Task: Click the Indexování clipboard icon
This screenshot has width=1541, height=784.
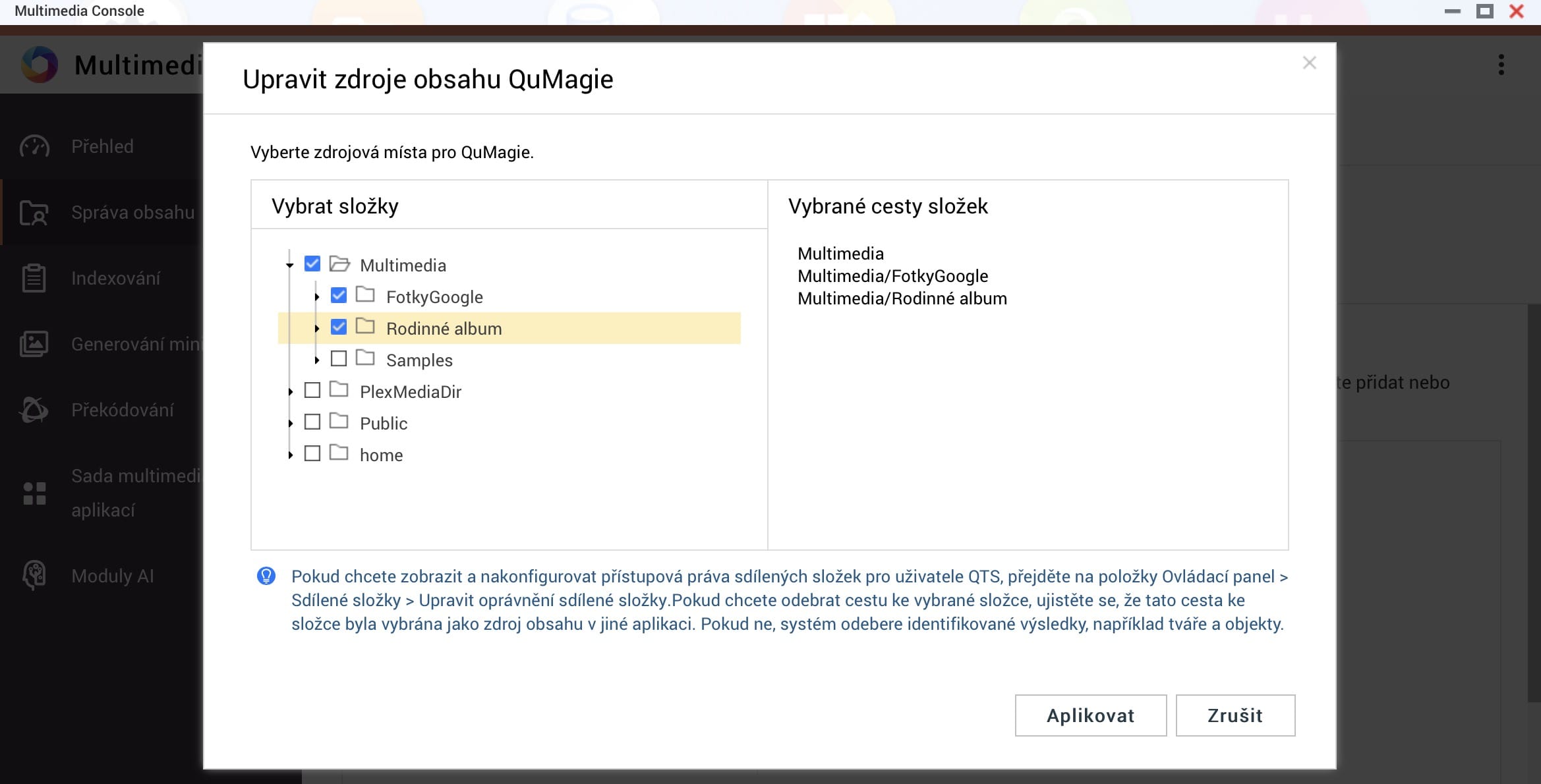Action: tap(34, 278)
